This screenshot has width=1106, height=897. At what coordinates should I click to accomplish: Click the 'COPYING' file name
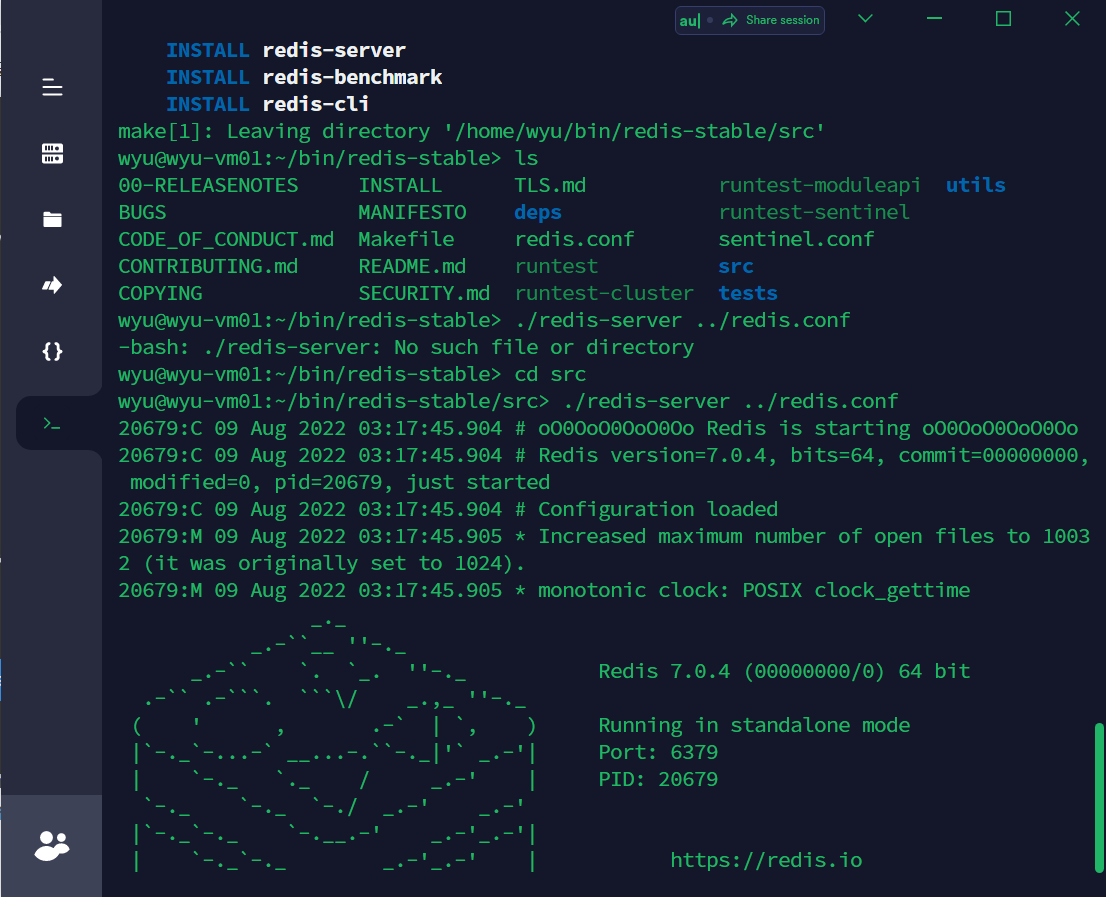tap(160, 293)
